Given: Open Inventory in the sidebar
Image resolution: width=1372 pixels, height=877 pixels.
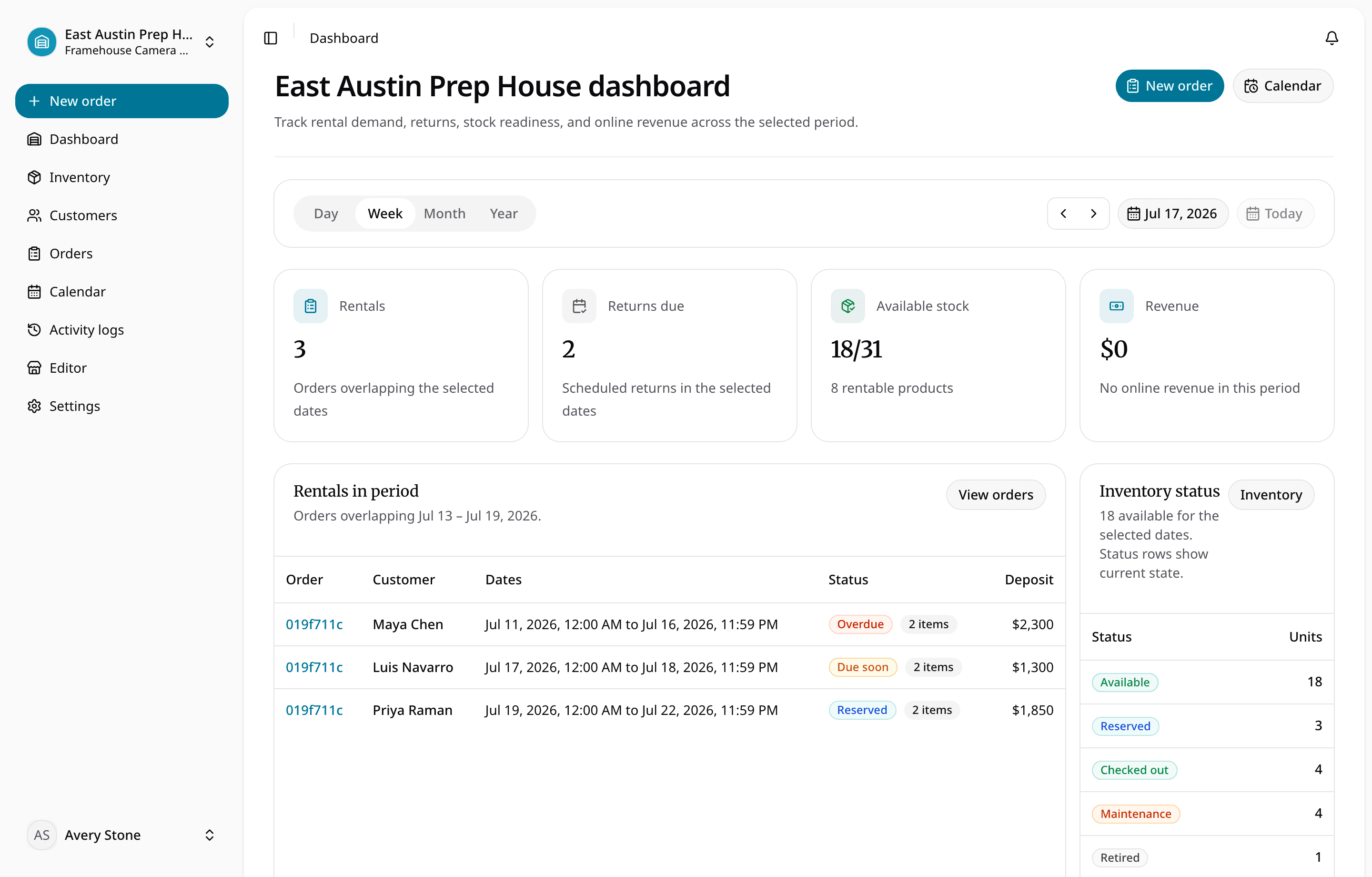Looking at the screenshot, I should point(122,177).
